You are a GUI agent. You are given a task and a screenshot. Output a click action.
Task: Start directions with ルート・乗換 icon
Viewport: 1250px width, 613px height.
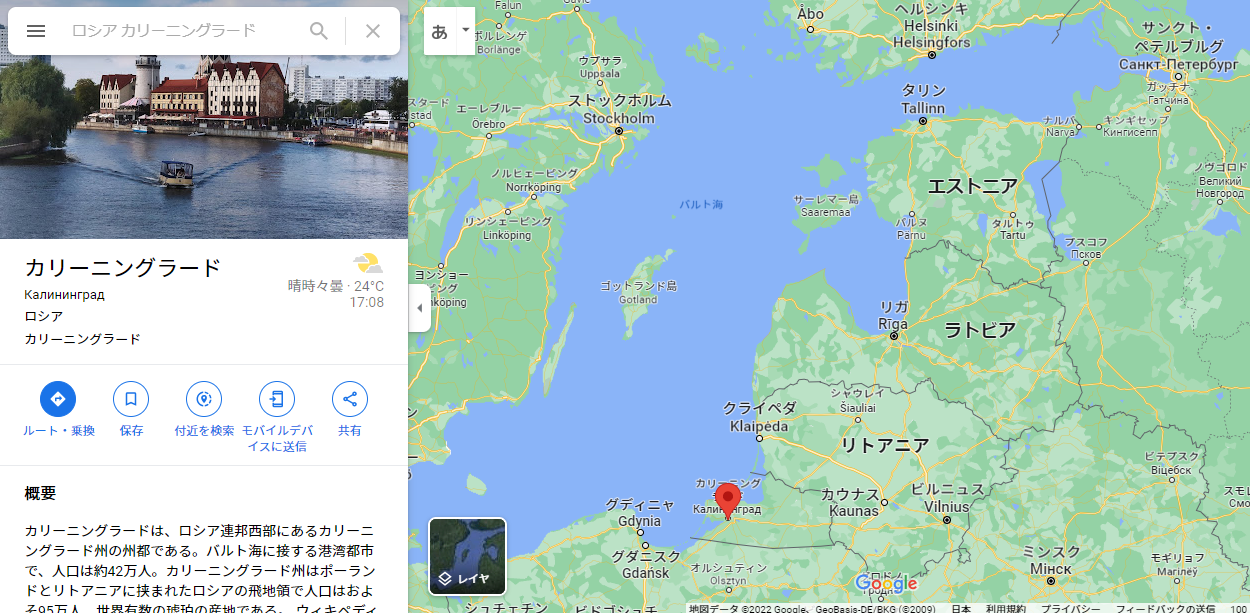[x=58, y=399]
